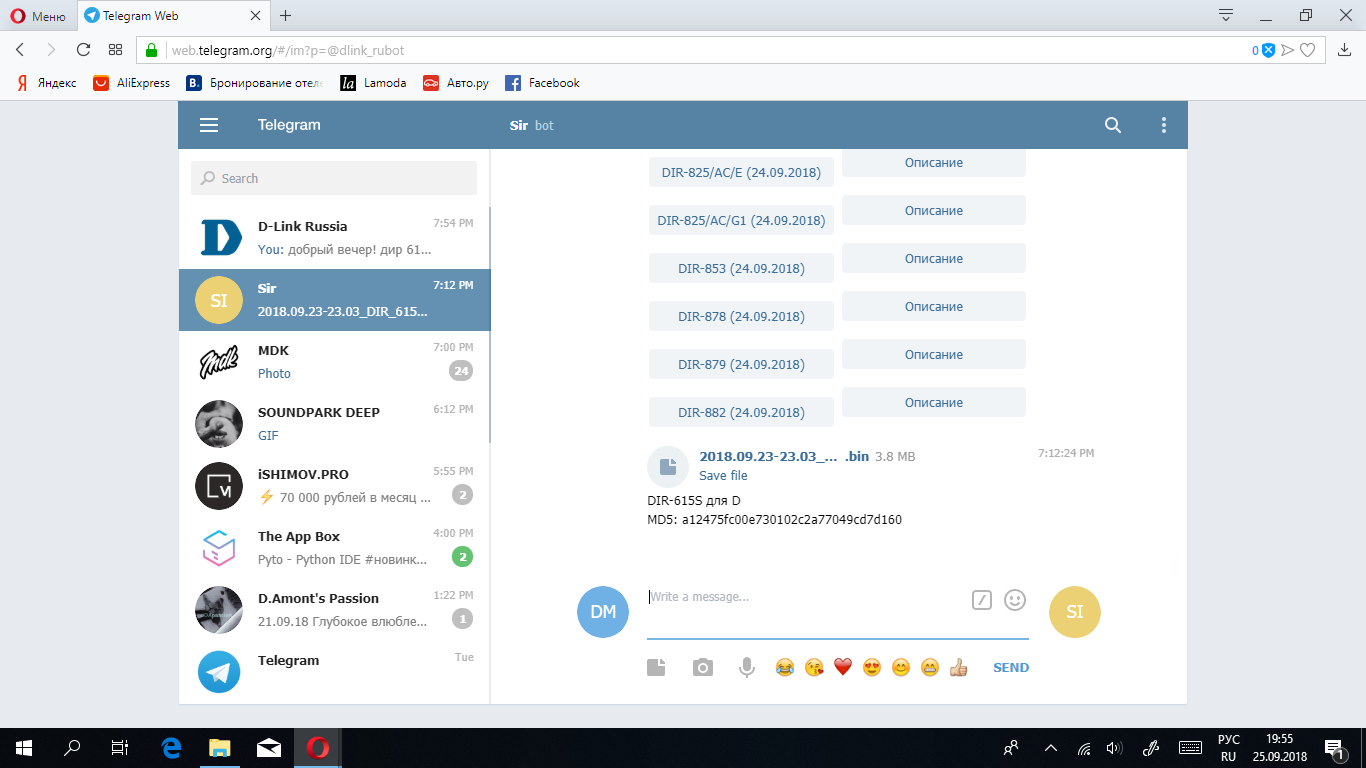Open Windows taskbar search
The height and width of the screenshot is (768, 1366).
click(x=72, y=747)
